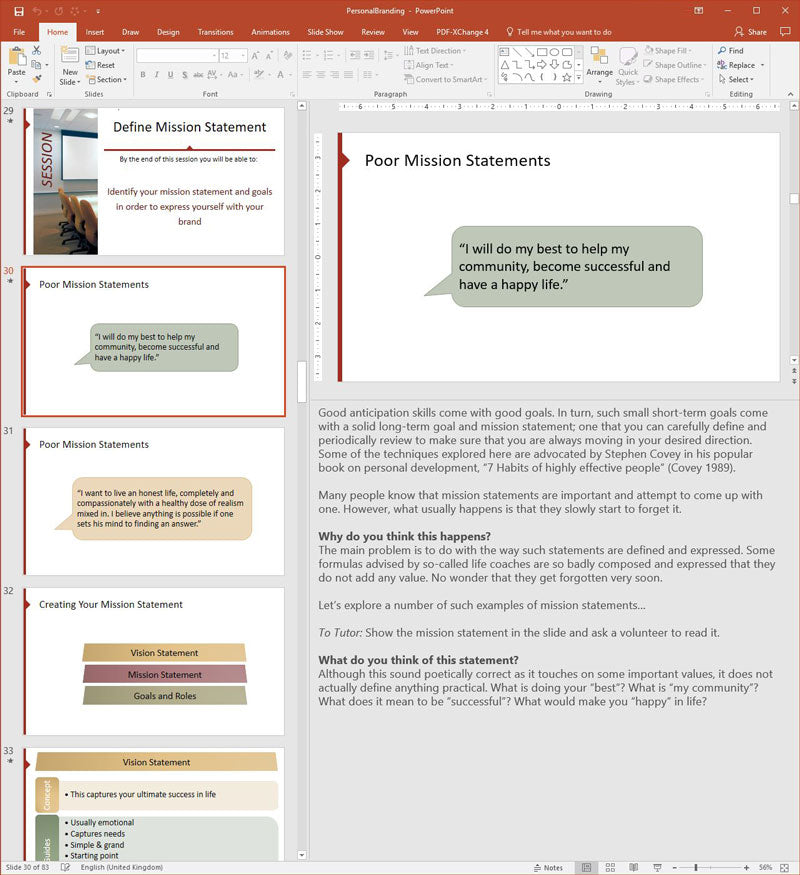Open Quick Styles gallery
This screenshot has width=800, height=875.
click(628, 65)
